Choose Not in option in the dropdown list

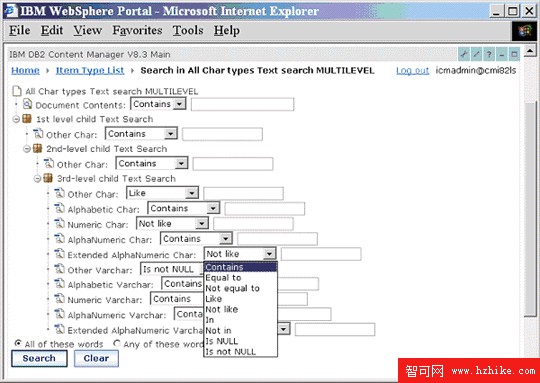coord(240,331)
